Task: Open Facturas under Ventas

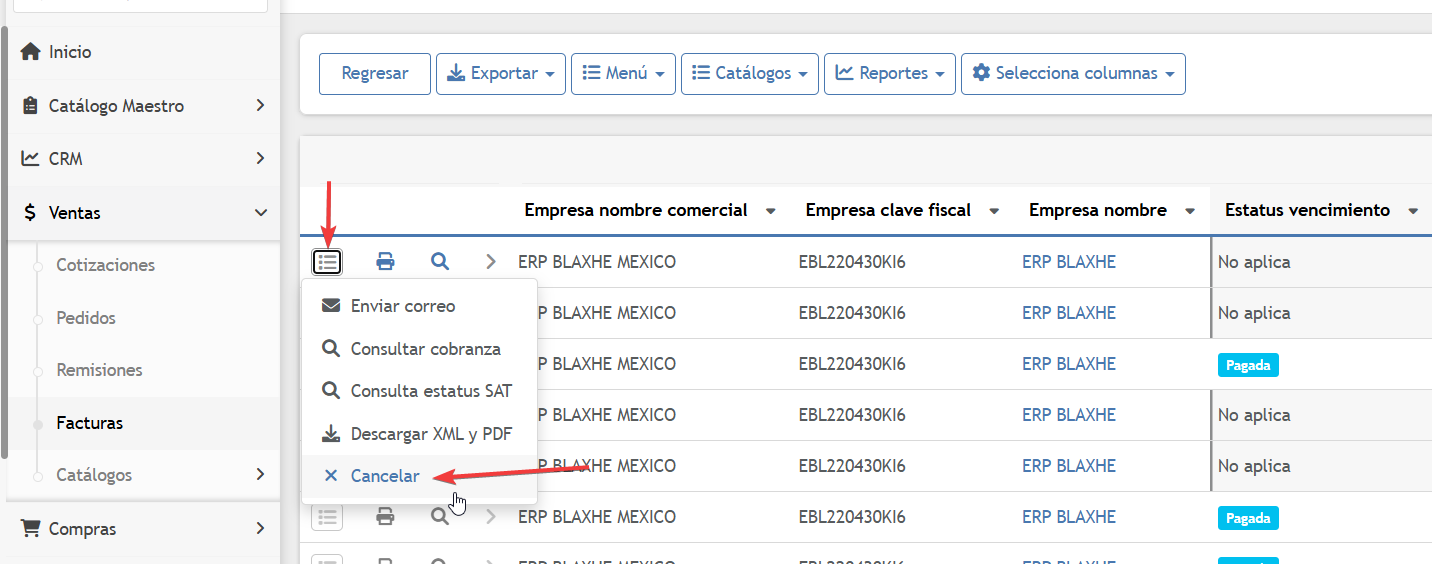Action: click(x=90, y=423)
